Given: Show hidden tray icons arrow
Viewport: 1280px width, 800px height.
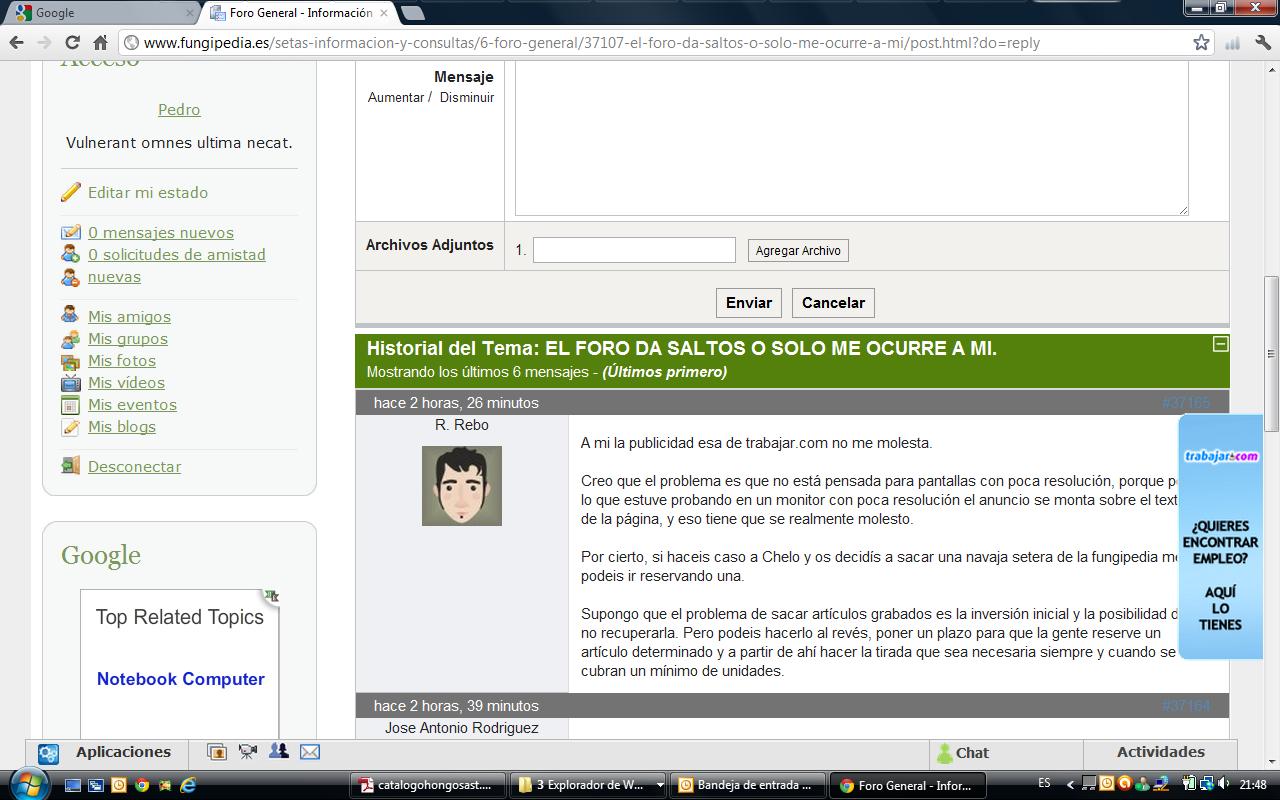Looking at the screenshot, I should (x=1070, y=785).
